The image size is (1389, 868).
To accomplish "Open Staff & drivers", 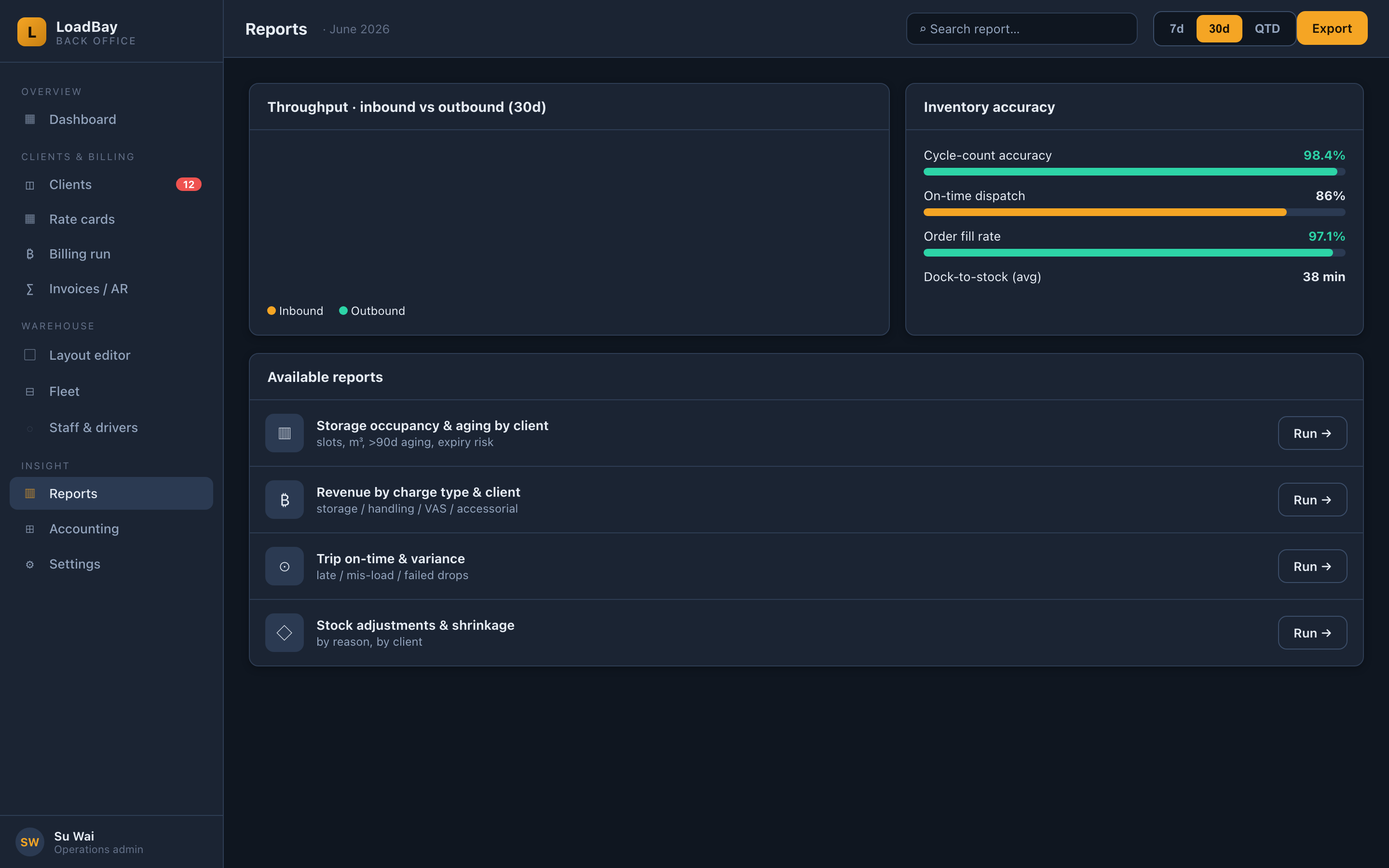I will (x=111, y=428).
